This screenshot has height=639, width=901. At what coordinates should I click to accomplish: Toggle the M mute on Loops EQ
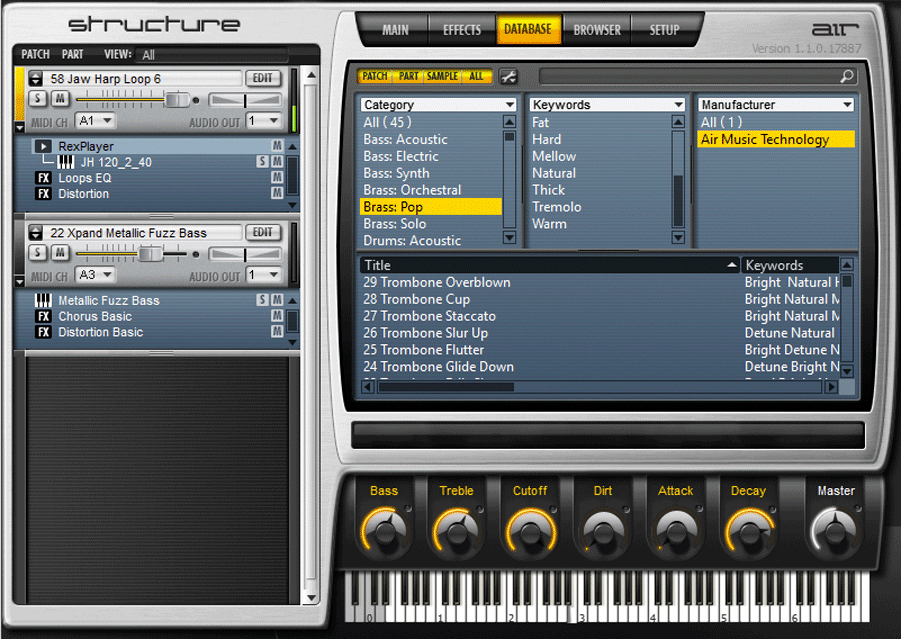tap(276, 178)
